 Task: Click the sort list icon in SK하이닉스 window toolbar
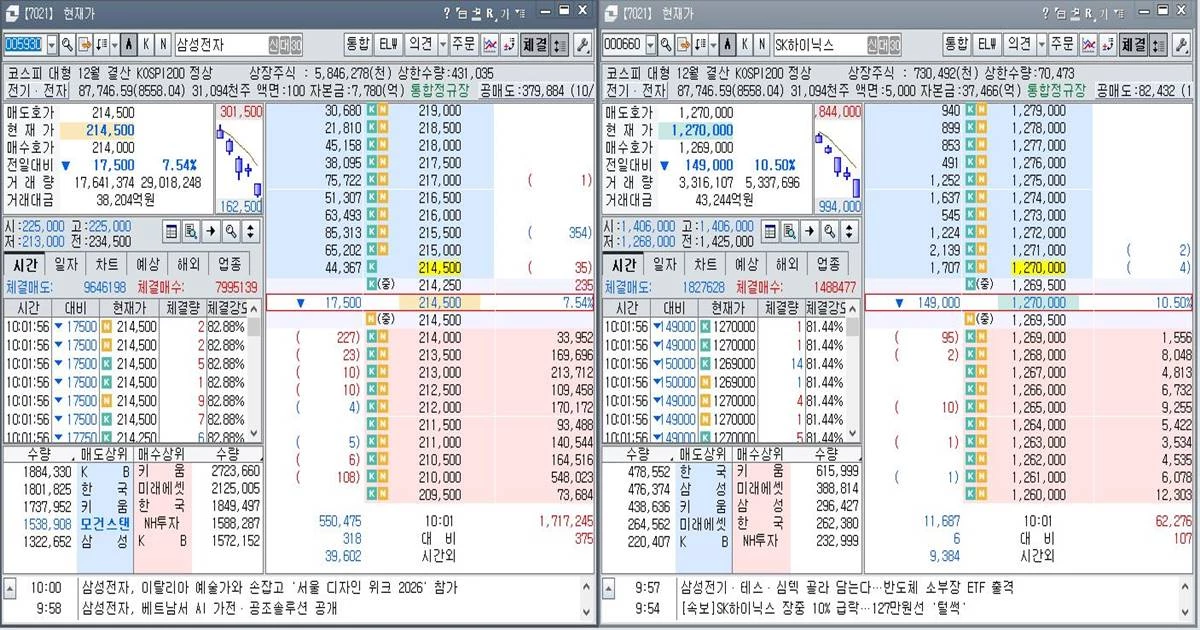pos(701,45)
